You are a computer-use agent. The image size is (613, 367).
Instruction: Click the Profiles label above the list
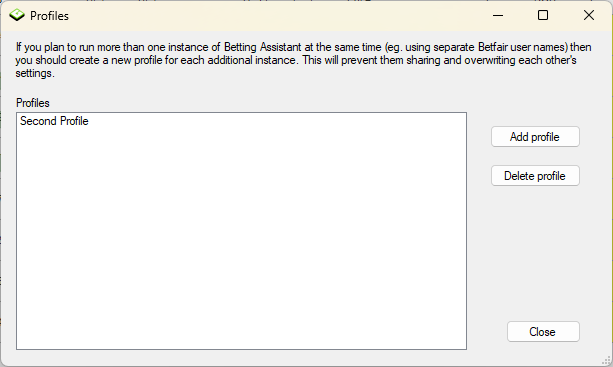coord(33,103)
